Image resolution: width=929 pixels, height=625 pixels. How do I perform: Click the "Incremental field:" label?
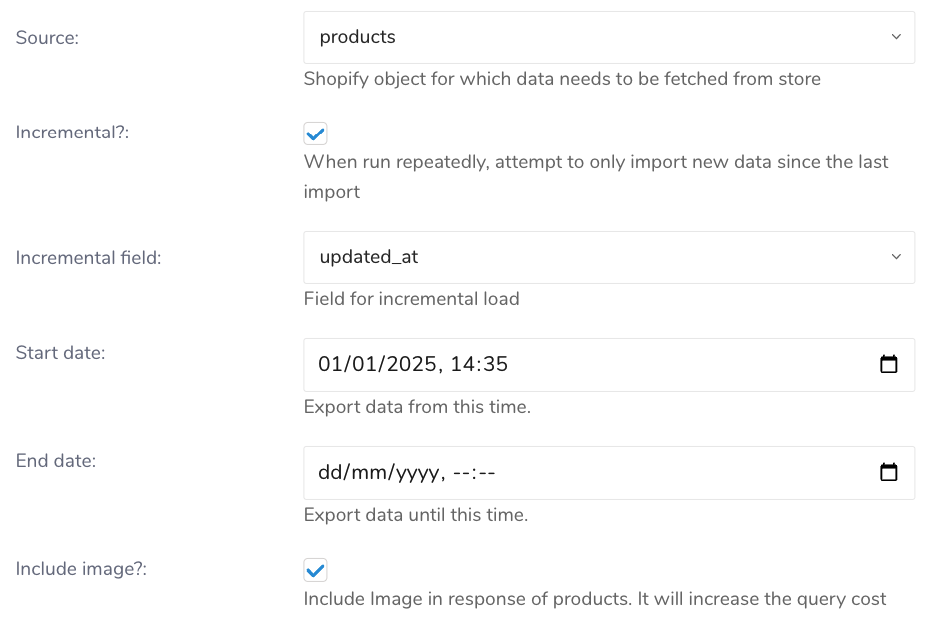[x=88, y=257]
